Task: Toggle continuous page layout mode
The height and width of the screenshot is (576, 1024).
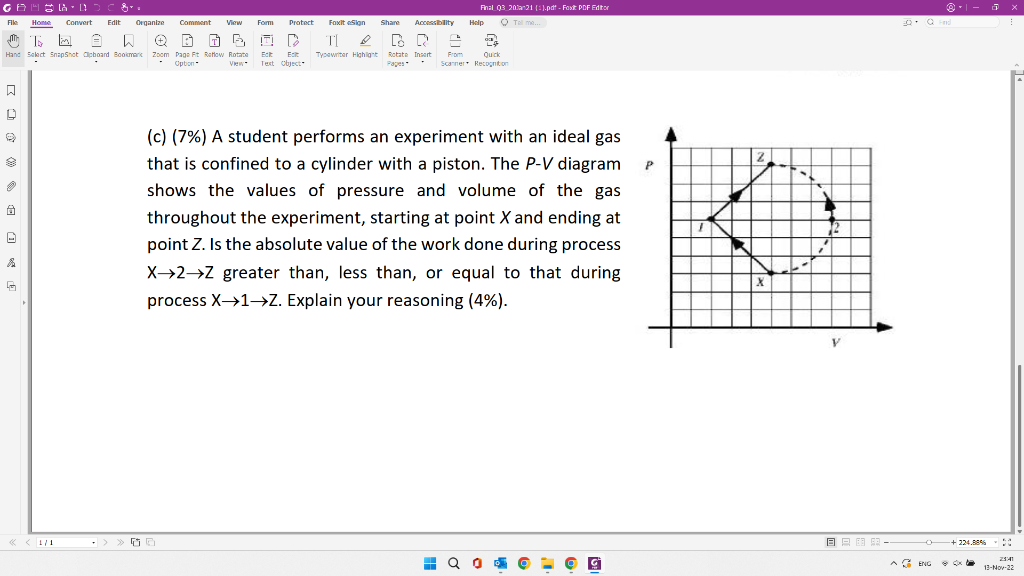Action: 844,541
